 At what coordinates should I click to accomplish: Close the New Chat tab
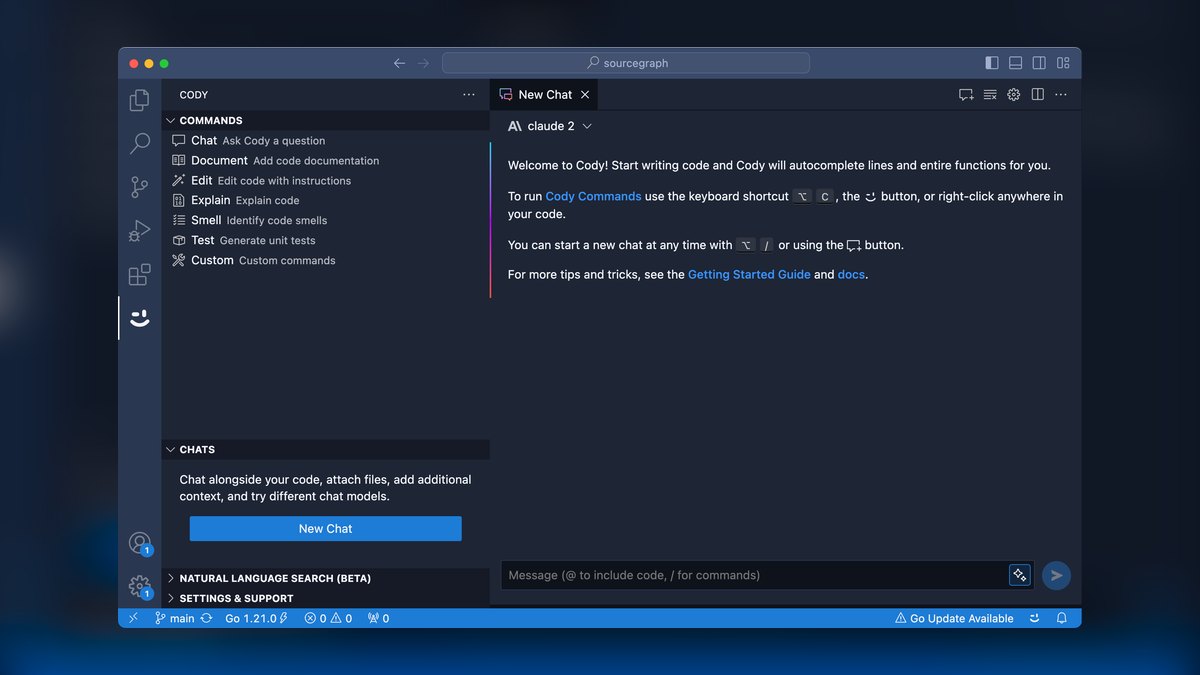(585, 95)
